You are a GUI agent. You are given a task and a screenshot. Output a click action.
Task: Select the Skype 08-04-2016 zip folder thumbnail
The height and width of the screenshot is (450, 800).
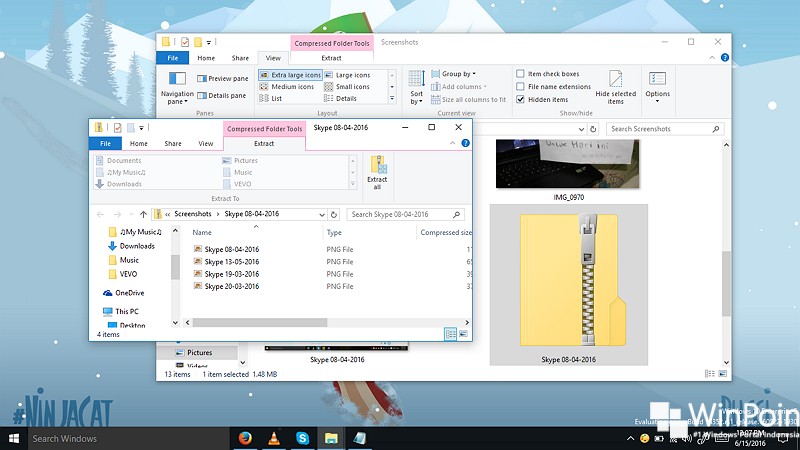click(569, 285)
